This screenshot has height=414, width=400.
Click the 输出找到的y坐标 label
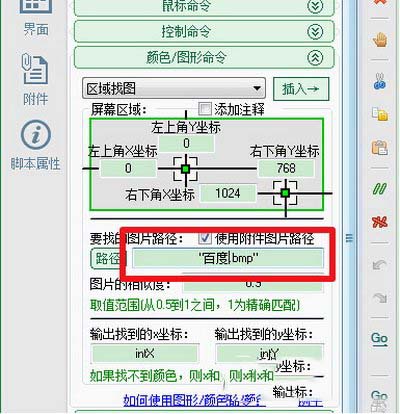(264, 334)
